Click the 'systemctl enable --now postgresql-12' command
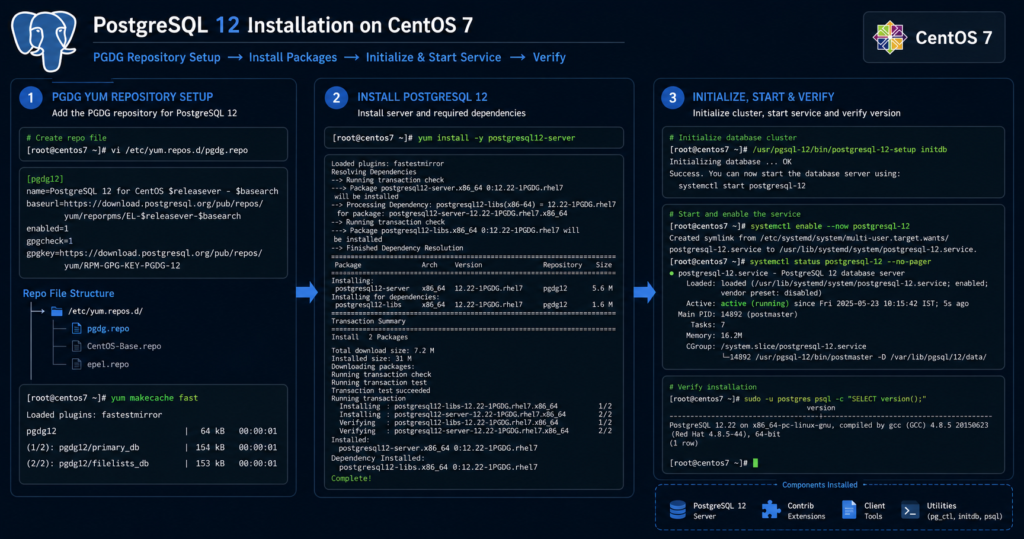The image size is (1024, 539). pyautogui.click(x=830, y=226)
